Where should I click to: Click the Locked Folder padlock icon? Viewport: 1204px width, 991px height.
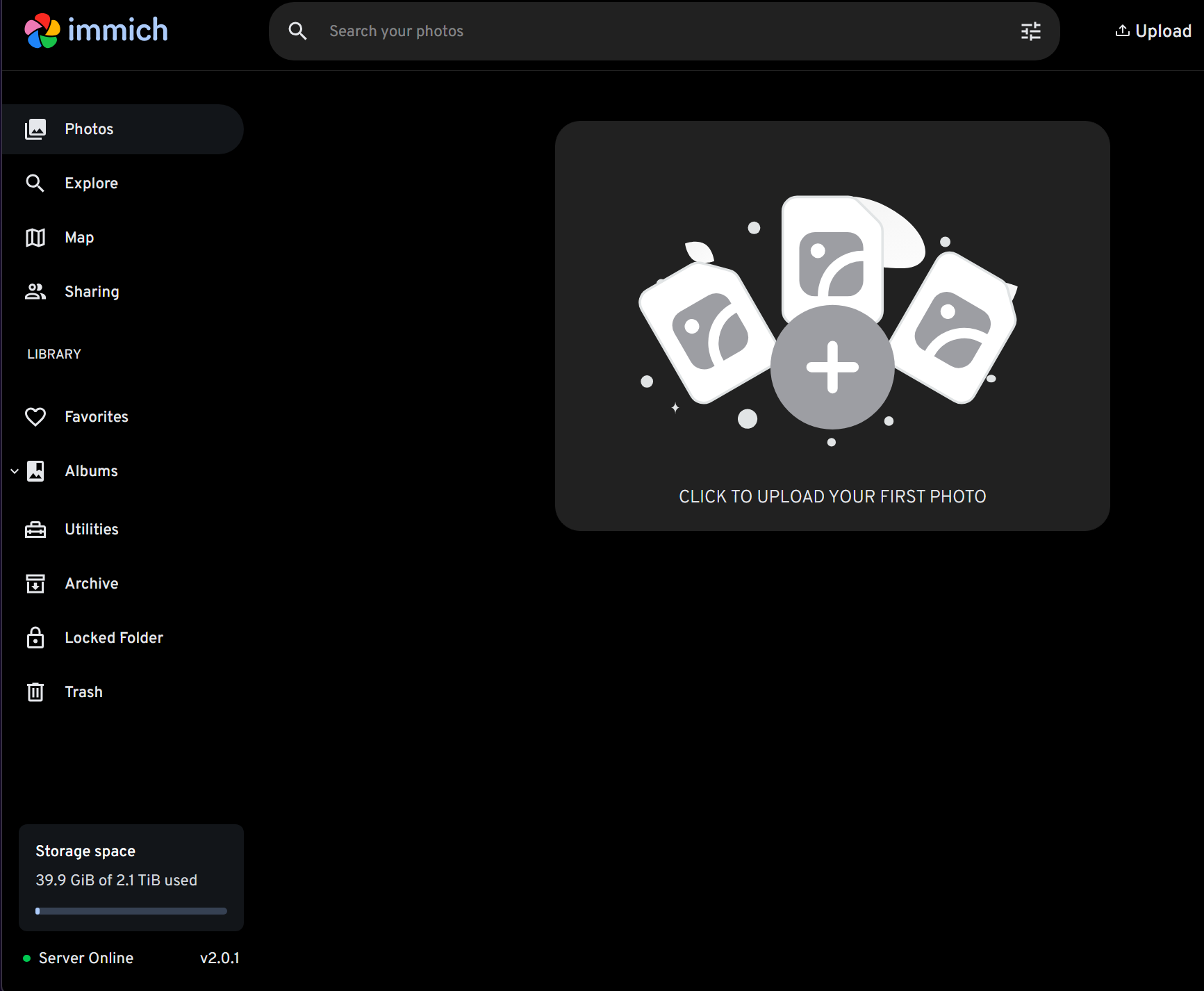35,637
